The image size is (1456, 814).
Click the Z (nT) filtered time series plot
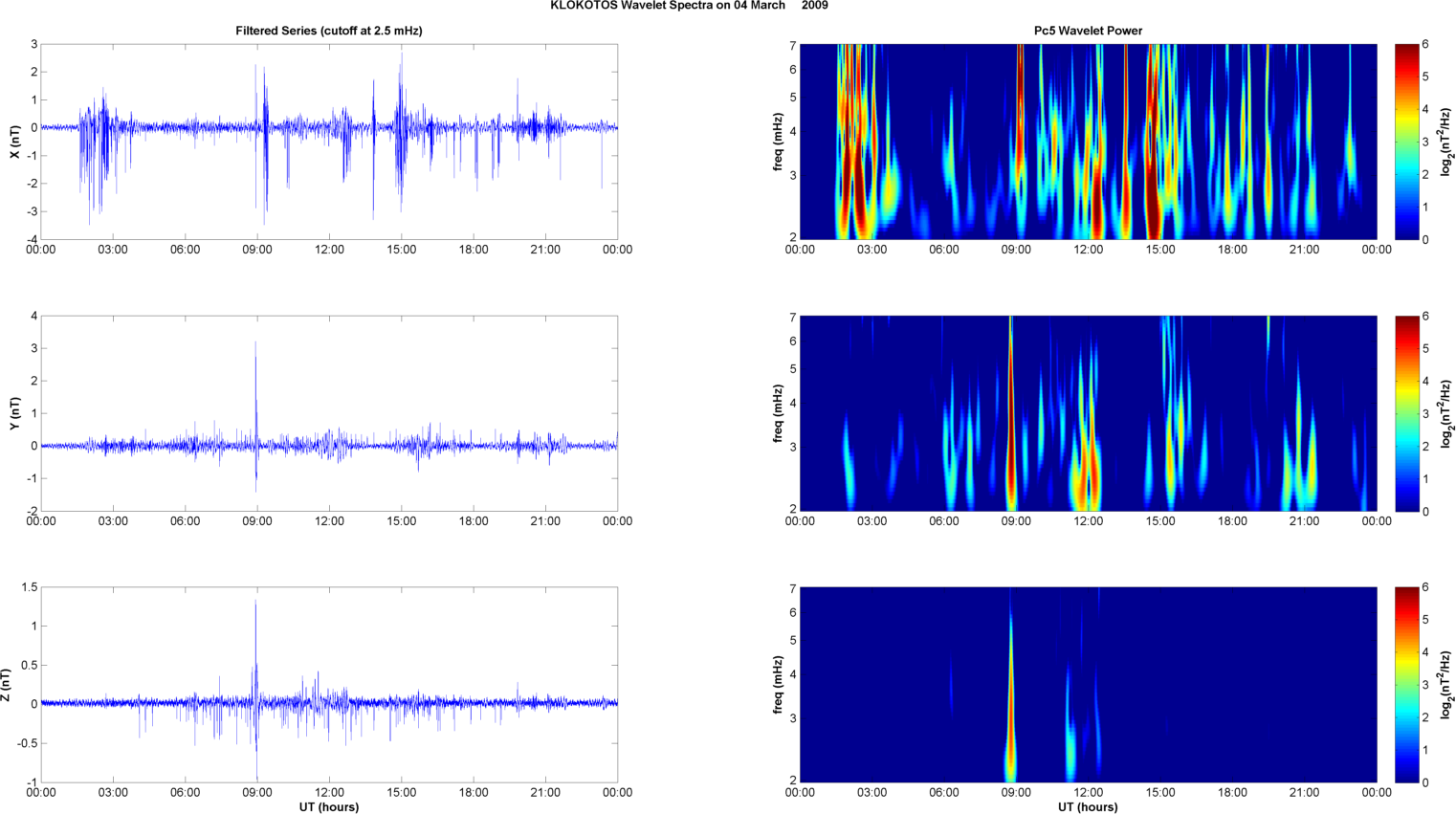tap(329, 685)
